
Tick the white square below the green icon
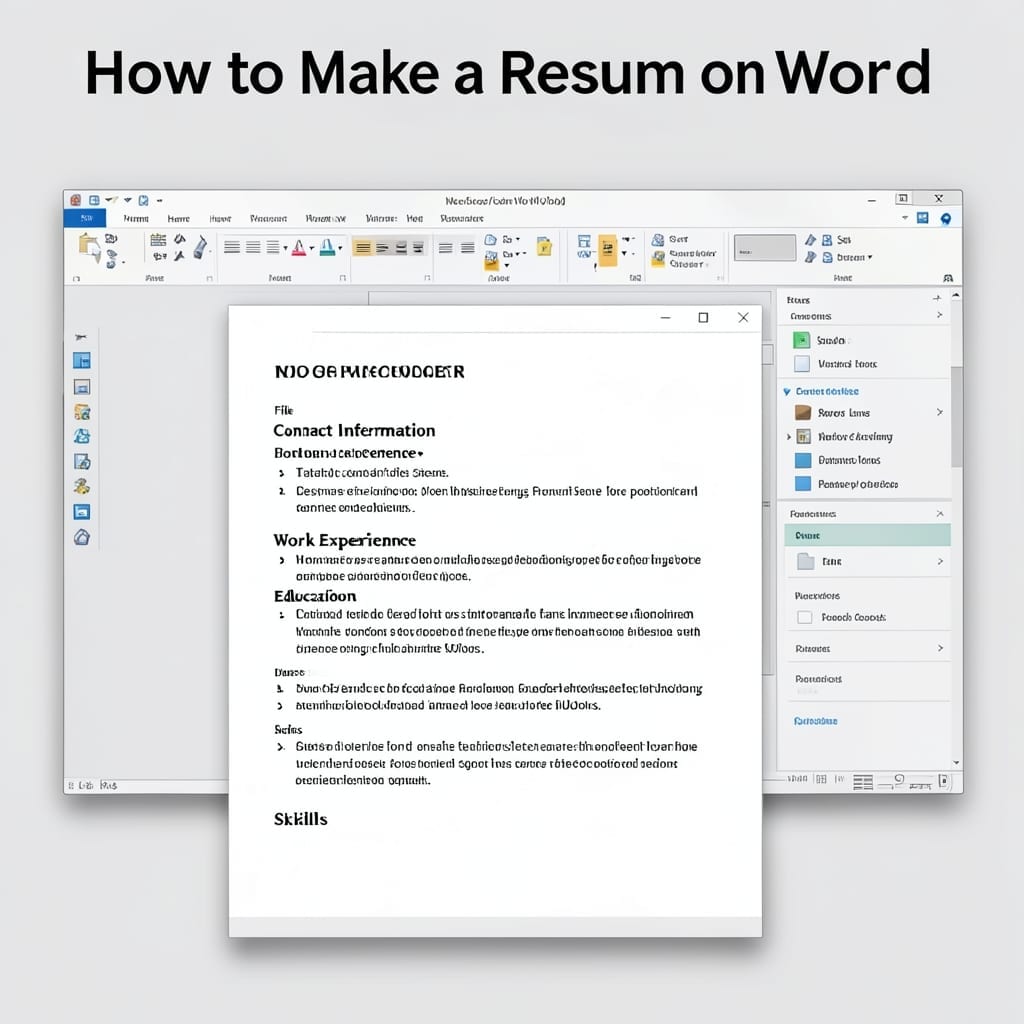click(801, 364)
